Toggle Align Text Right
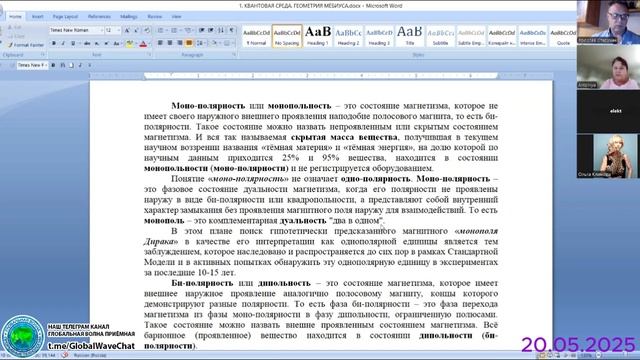The image size is (640, 360). tap(180, 43)
